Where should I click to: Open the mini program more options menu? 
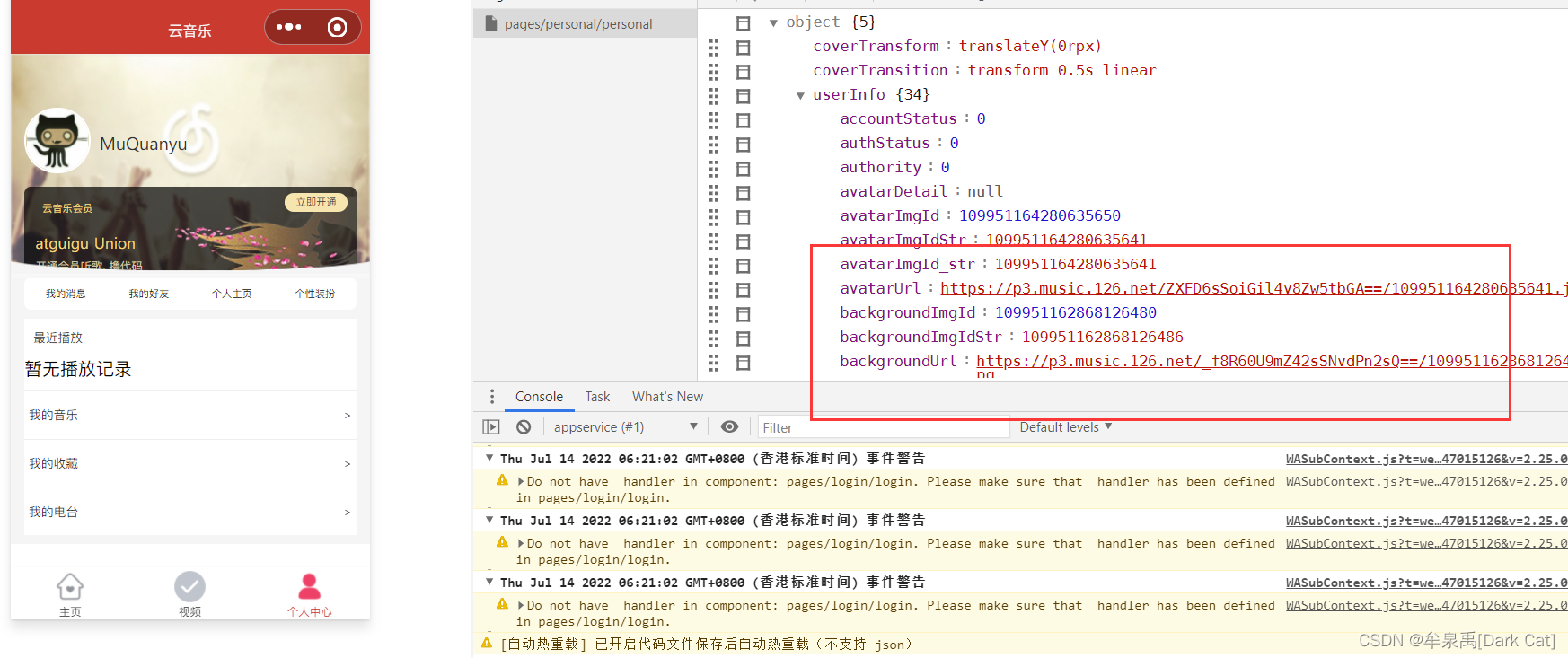click(x=288, y=27)
